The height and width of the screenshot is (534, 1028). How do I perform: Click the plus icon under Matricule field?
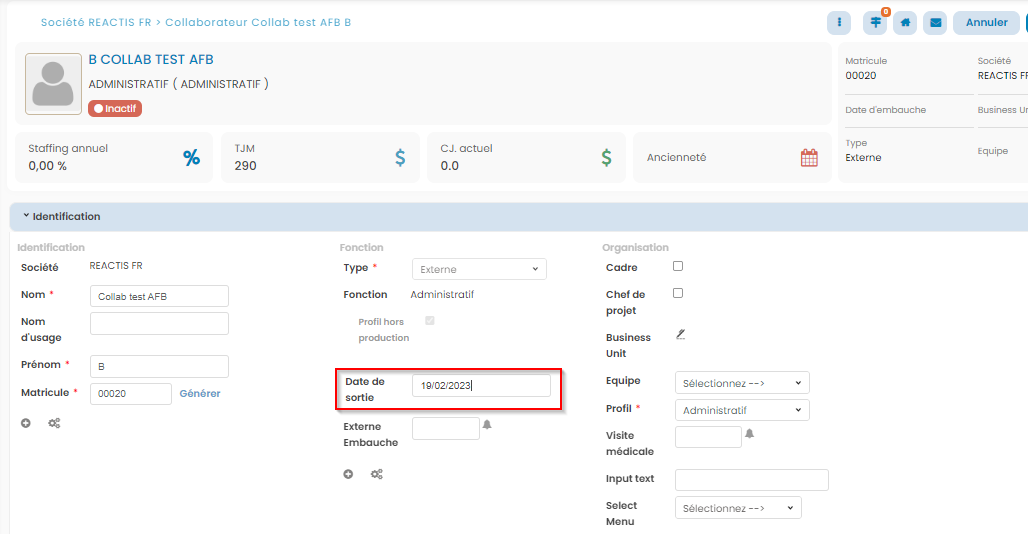pos(26,423)
